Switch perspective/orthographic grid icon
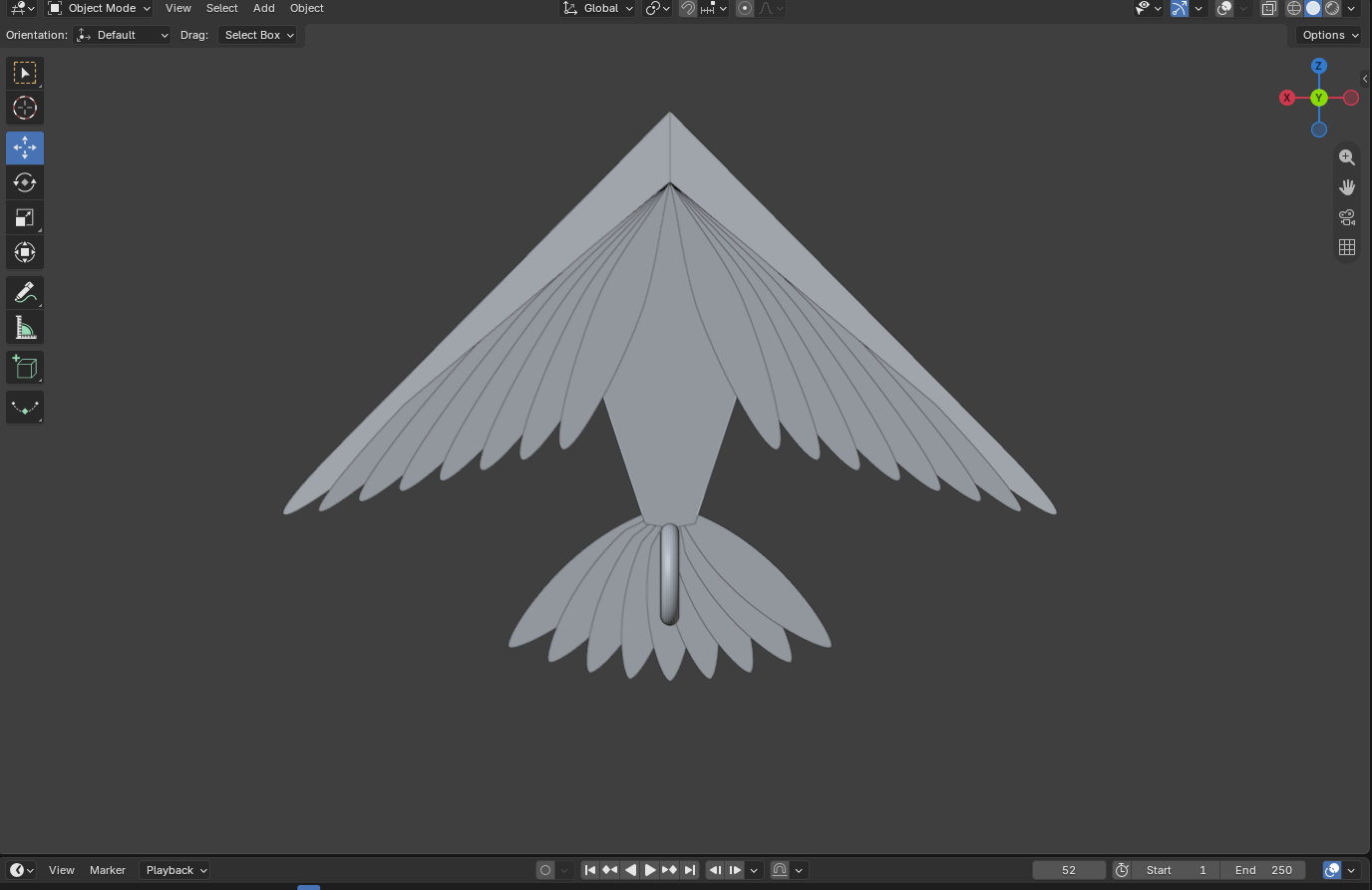 [1347, 247]
